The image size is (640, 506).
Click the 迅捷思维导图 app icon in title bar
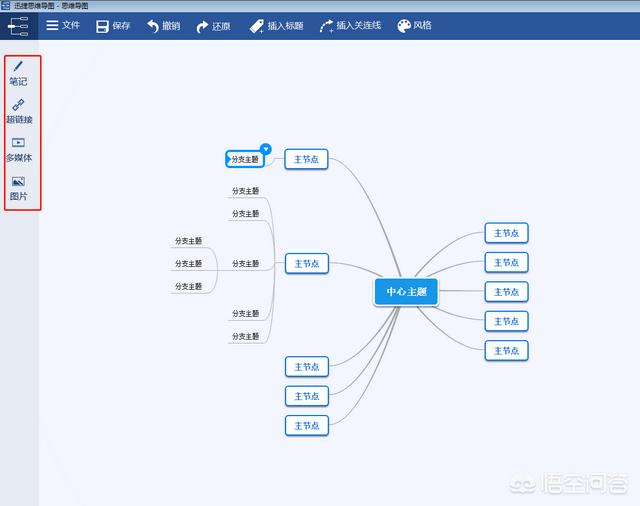coord(6,5)
